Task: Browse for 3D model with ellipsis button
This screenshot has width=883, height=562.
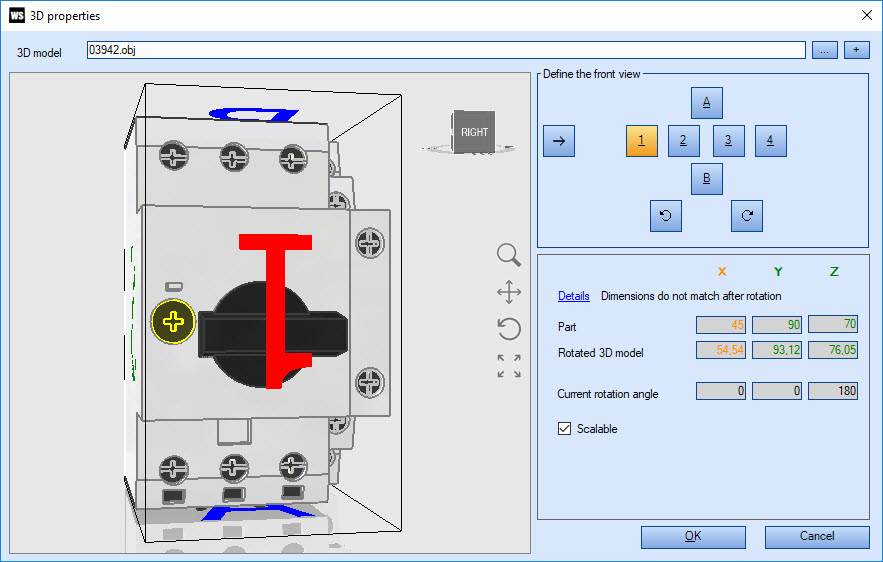Action: [x=824, y=50]
